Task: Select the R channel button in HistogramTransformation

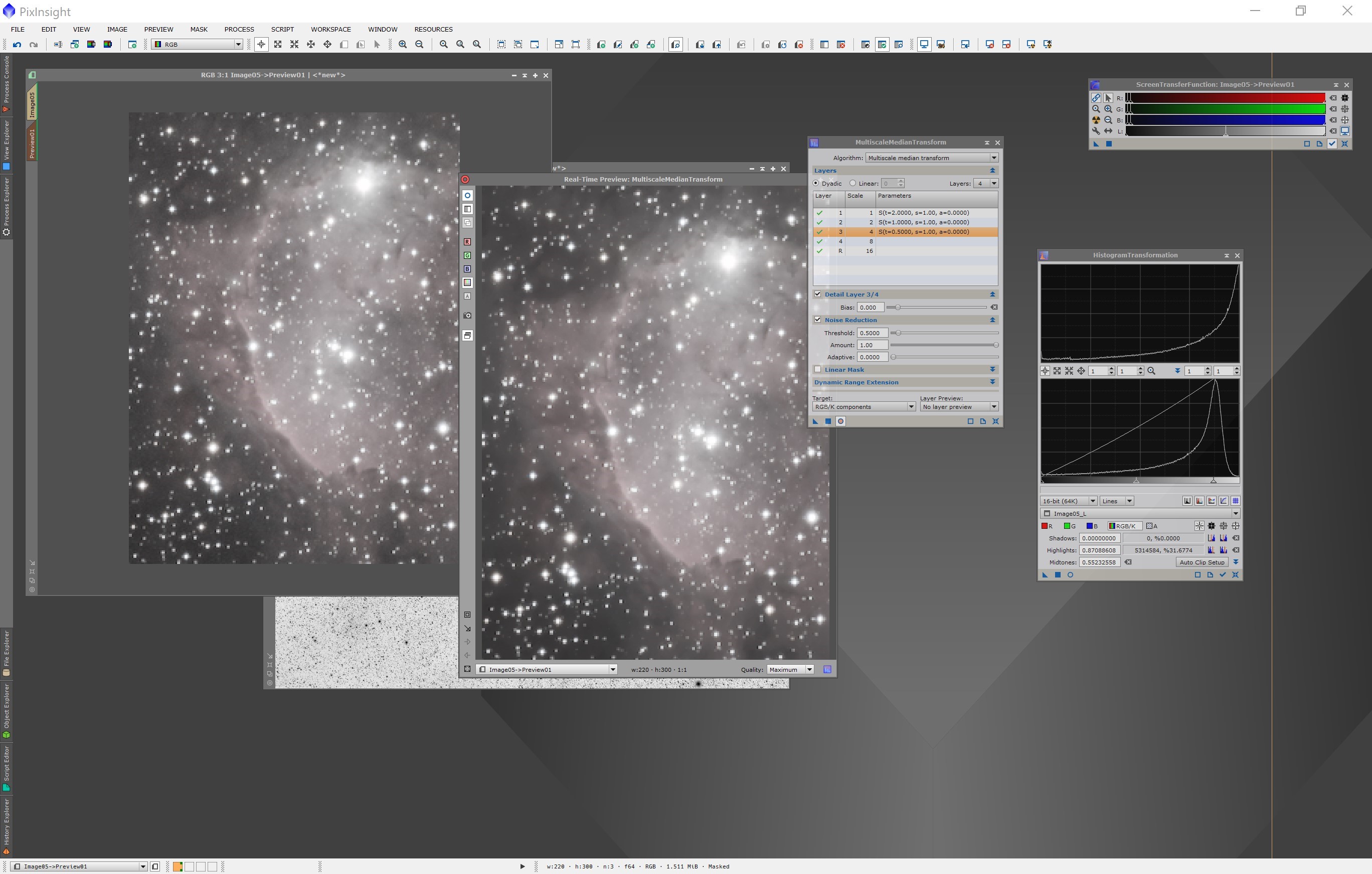Action: (x=1047, y=526)
